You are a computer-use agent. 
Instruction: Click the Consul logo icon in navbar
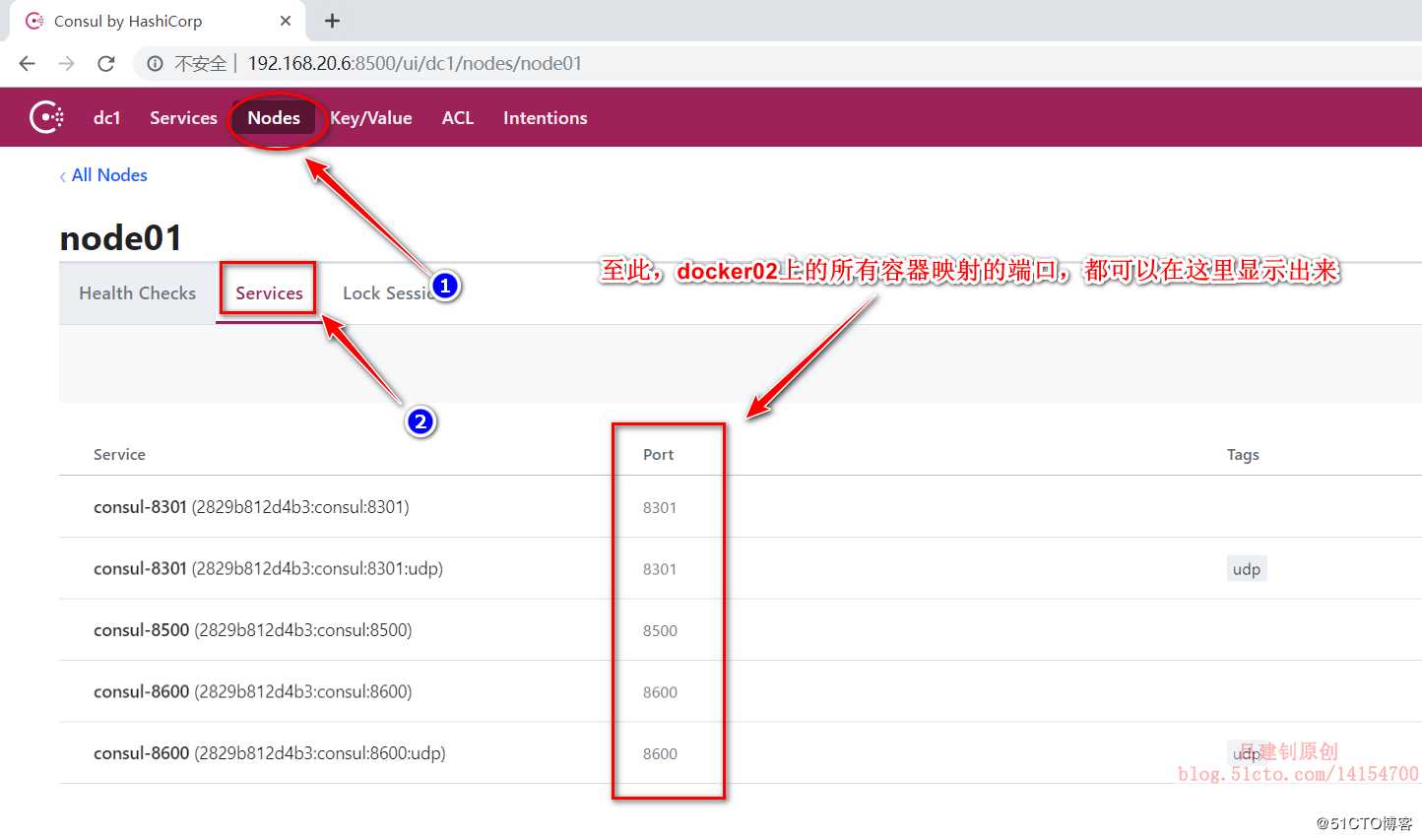46,117
